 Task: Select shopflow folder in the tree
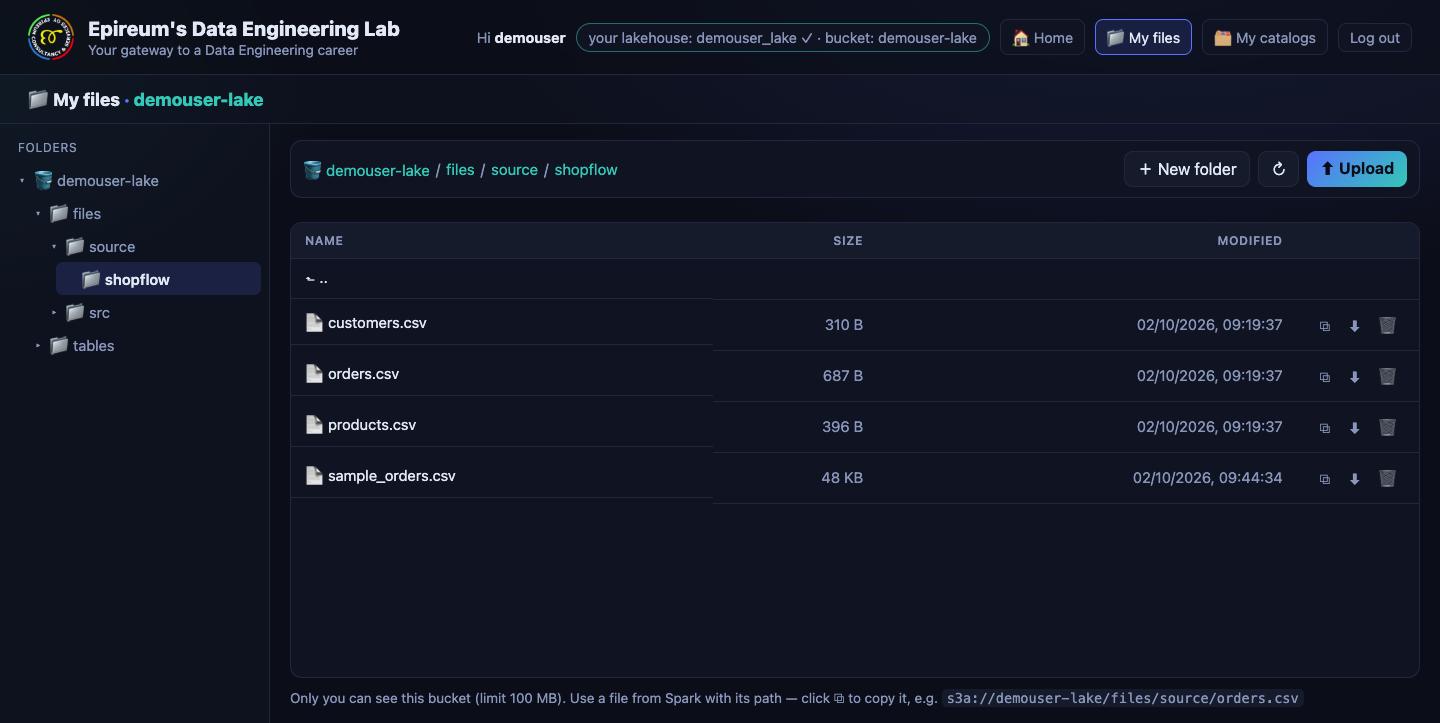tap(158, 279)
